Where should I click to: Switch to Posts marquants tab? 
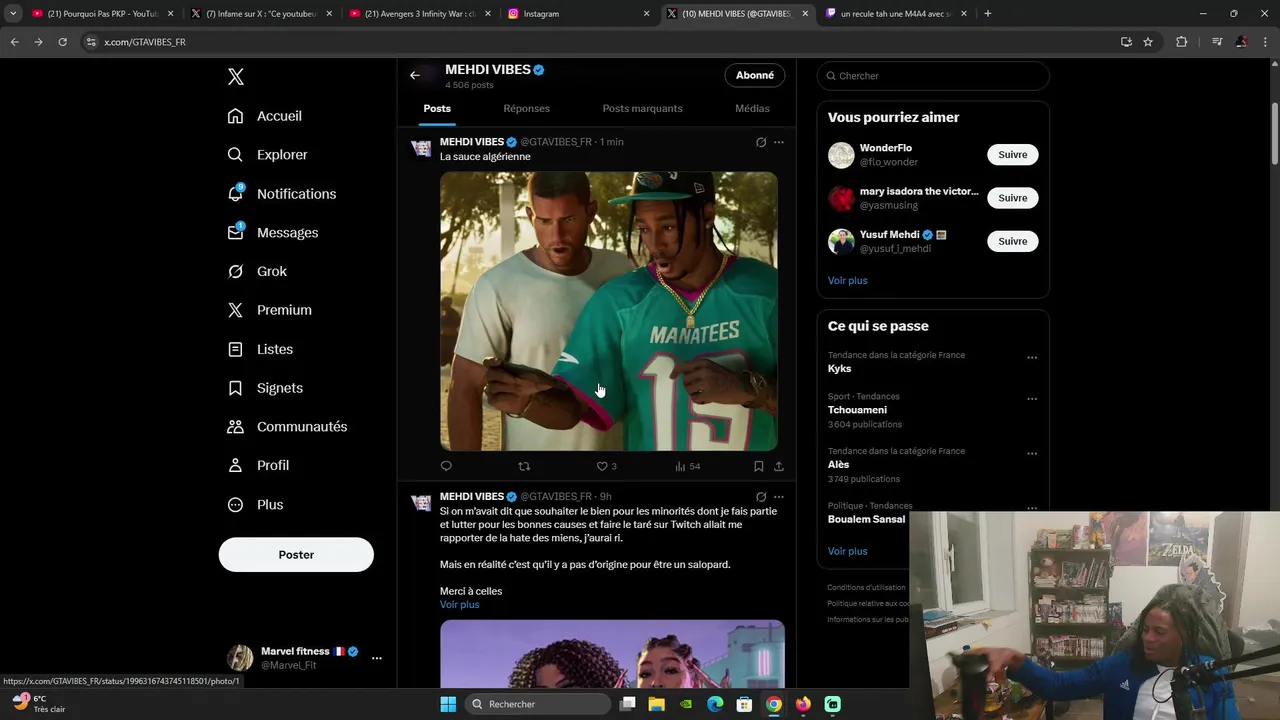(x=643, y=108)
